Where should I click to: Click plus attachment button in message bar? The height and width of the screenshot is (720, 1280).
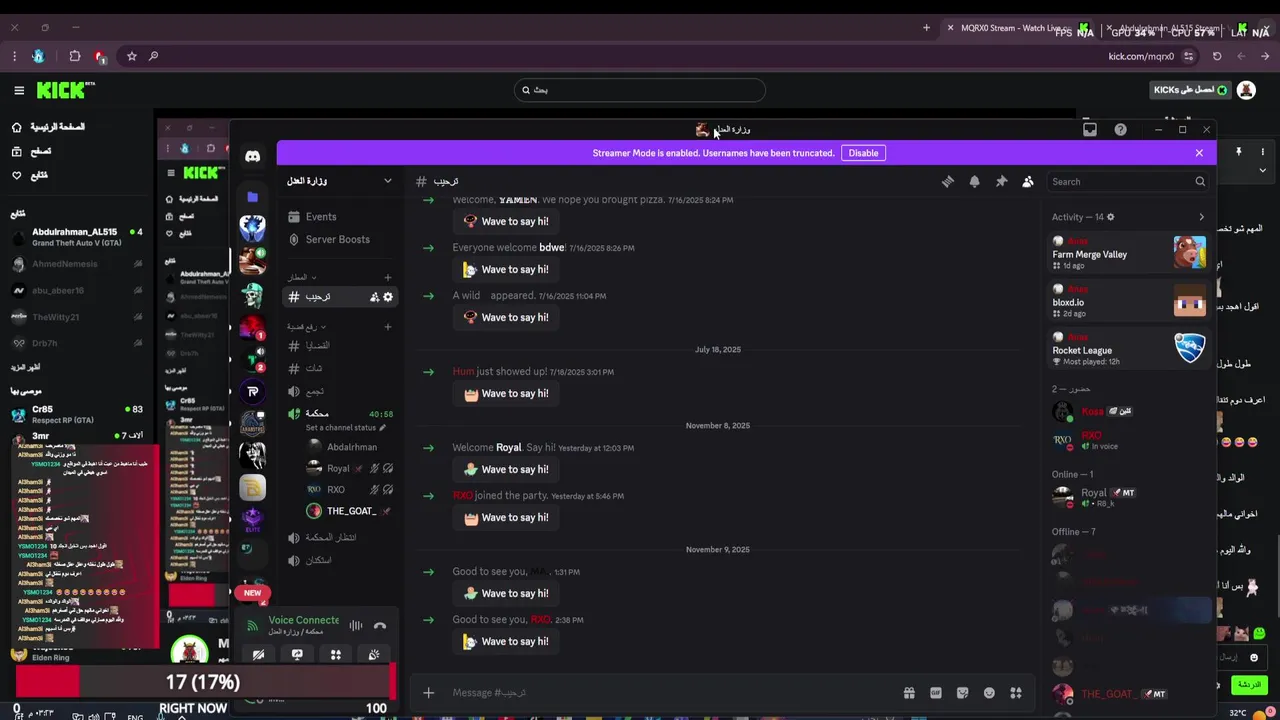pos(428,693)
